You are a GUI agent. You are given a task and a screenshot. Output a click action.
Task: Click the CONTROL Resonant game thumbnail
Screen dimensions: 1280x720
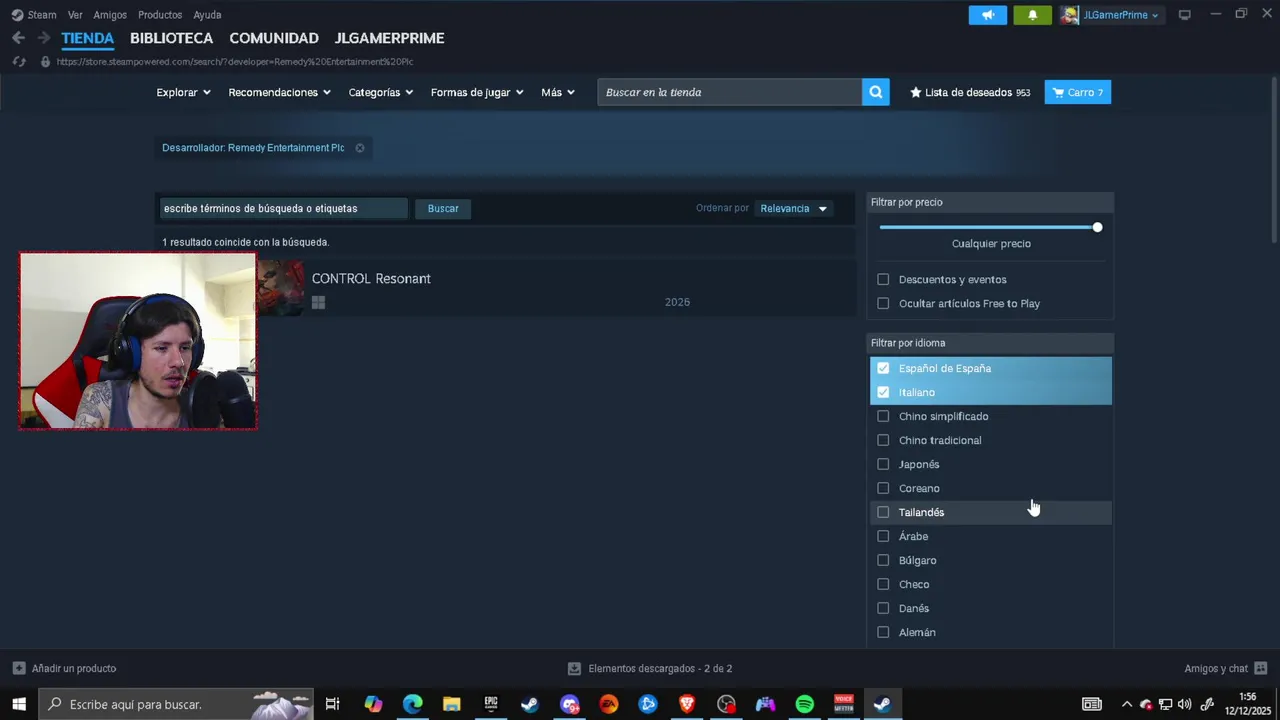280,288
